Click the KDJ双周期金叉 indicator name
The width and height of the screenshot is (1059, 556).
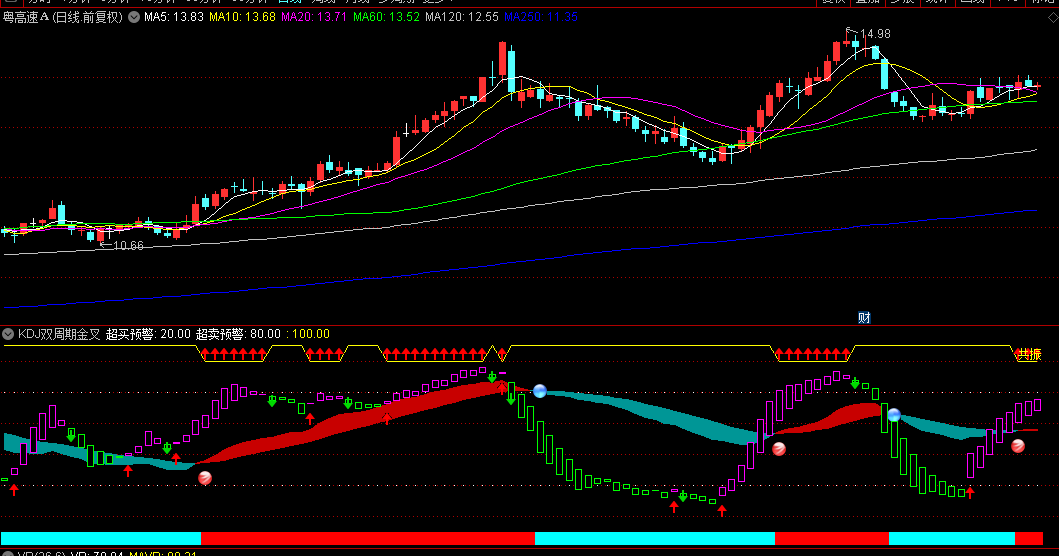point(59,334)
